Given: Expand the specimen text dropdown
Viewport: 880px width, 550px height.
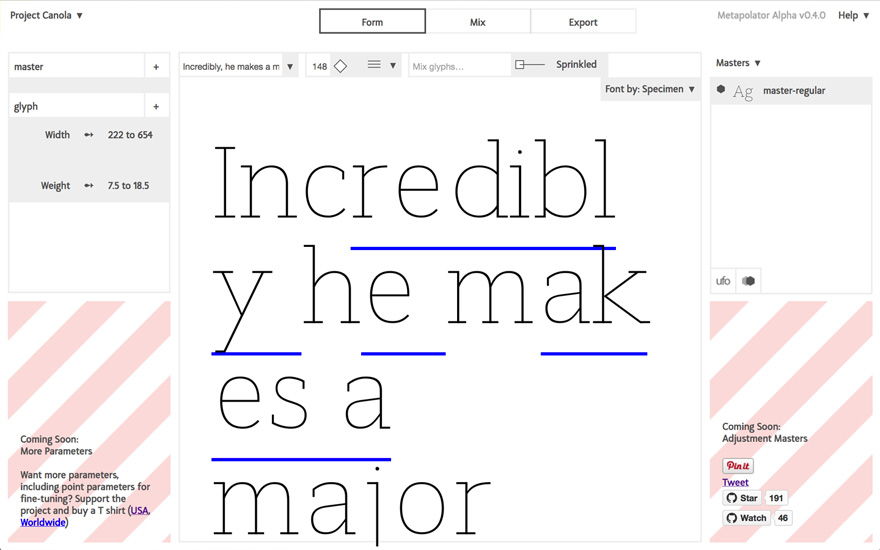Looking at the screenshot, I should pyautogui.click(x=290, y=67).
